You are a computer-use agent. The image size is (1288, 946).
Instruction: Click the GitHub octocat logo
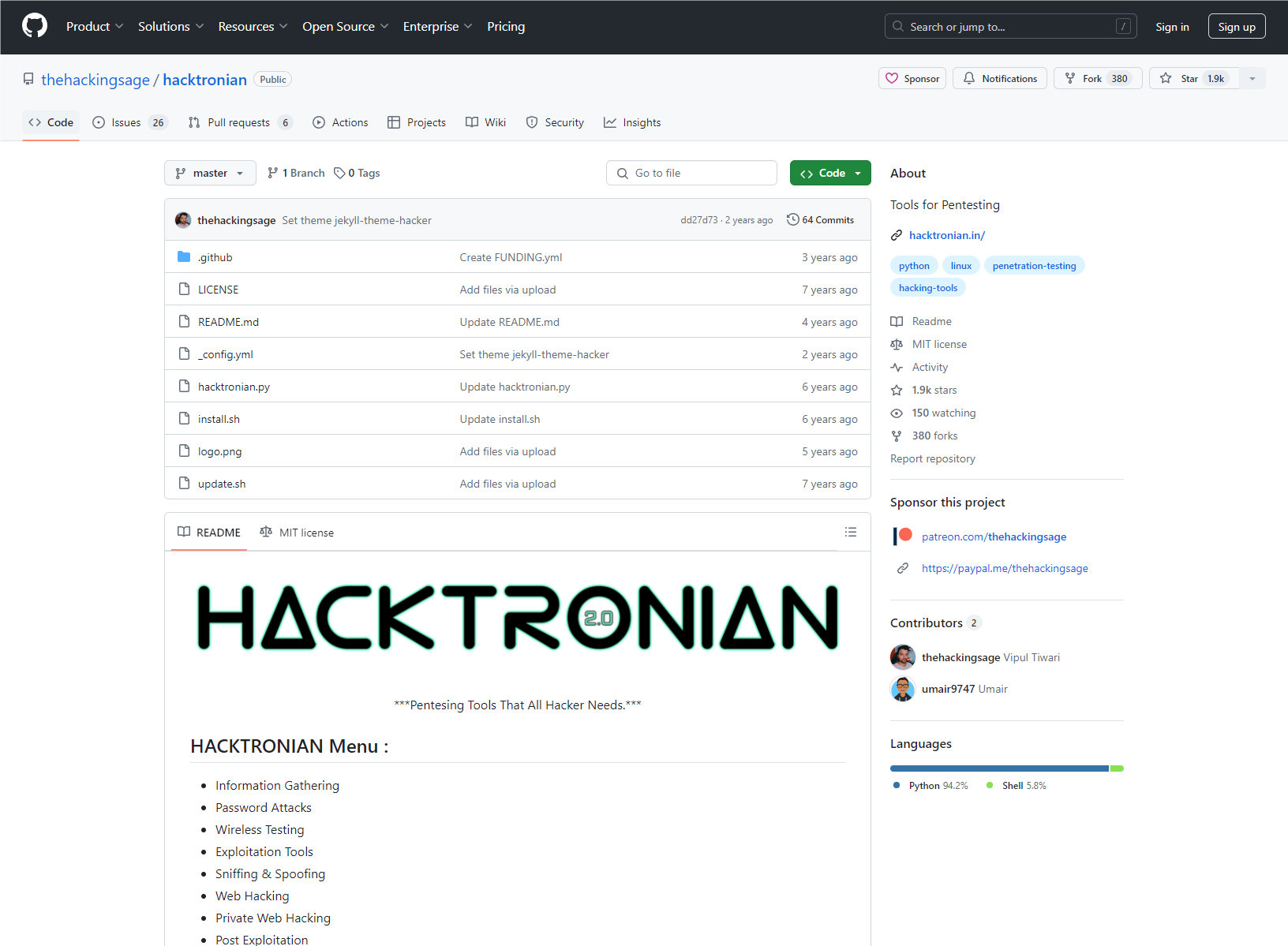click(x=35, y=26)
